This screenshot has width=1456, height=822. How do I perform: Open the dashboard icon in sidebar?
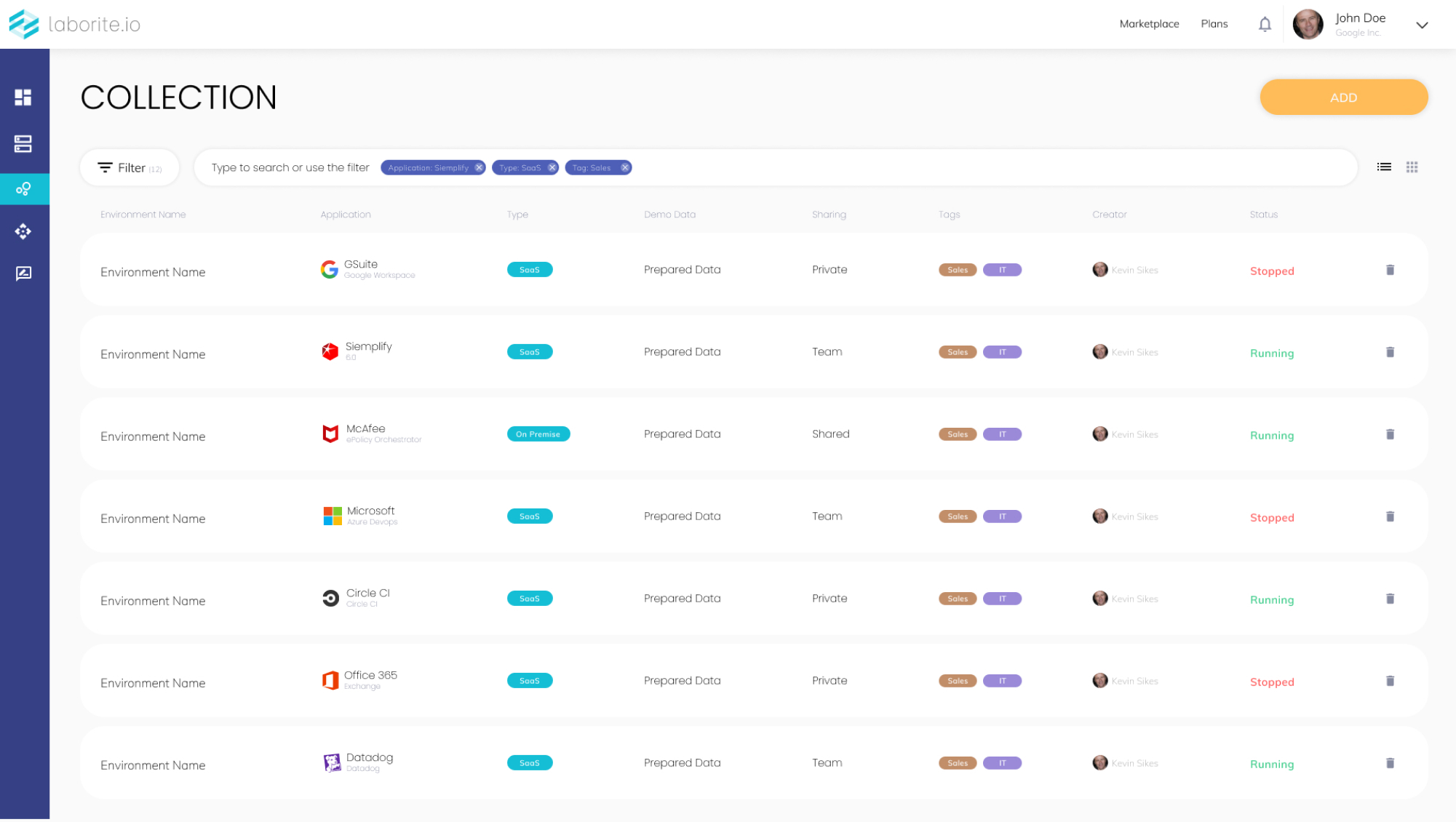(23, 97)
